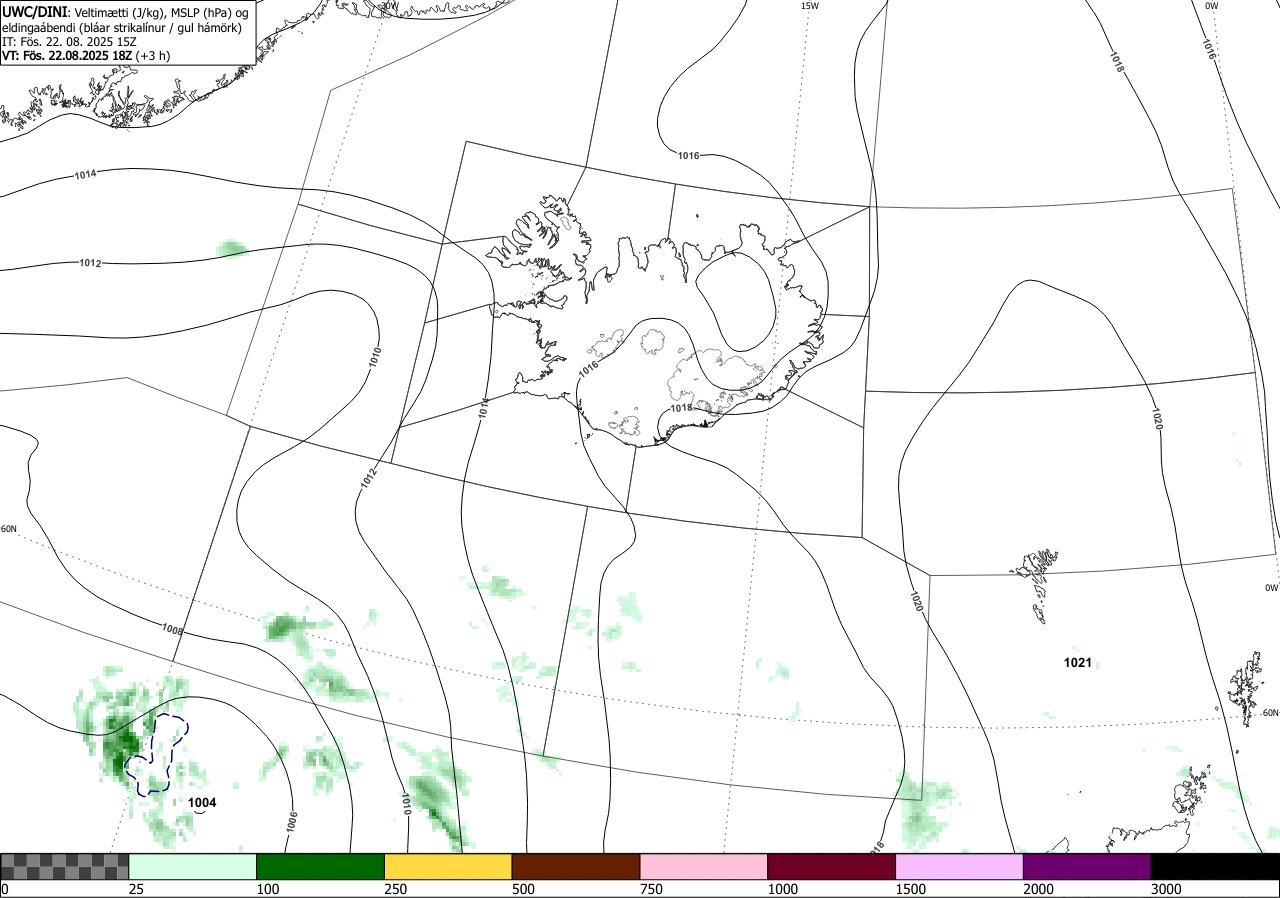
Task: Select the 1008 isobar label
Action: point(172,630)
